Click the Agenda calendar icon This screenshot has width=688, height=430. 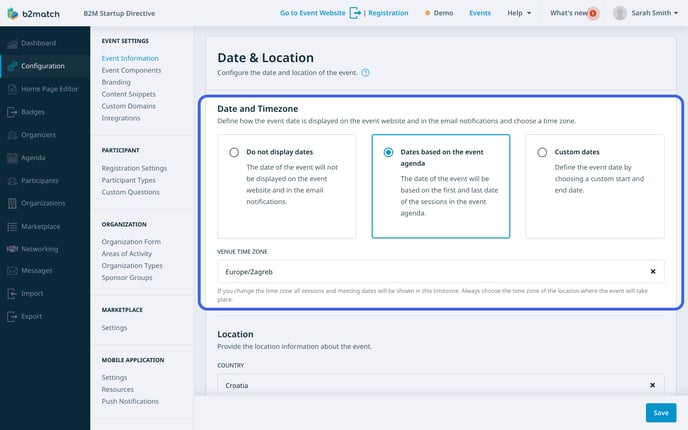[12, 158]
